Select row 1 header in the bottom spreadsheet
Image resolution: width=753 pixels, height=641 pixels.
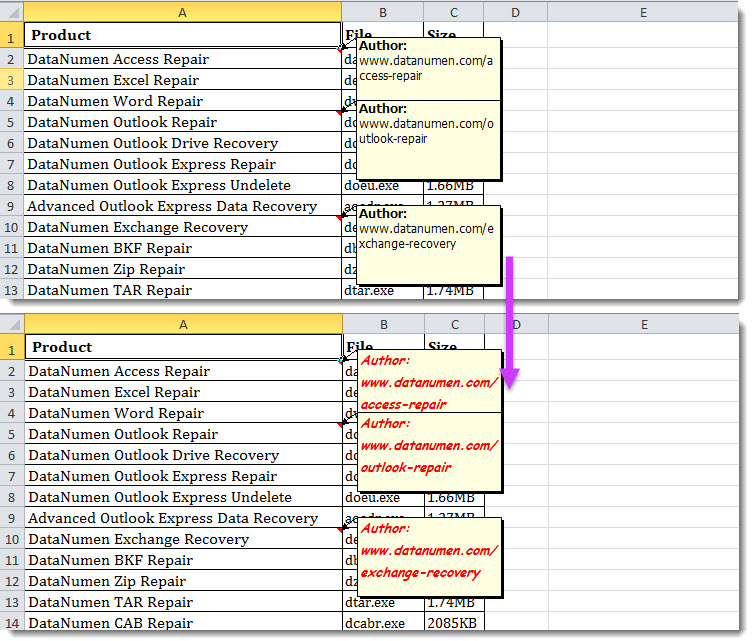[x=12, y=348]
